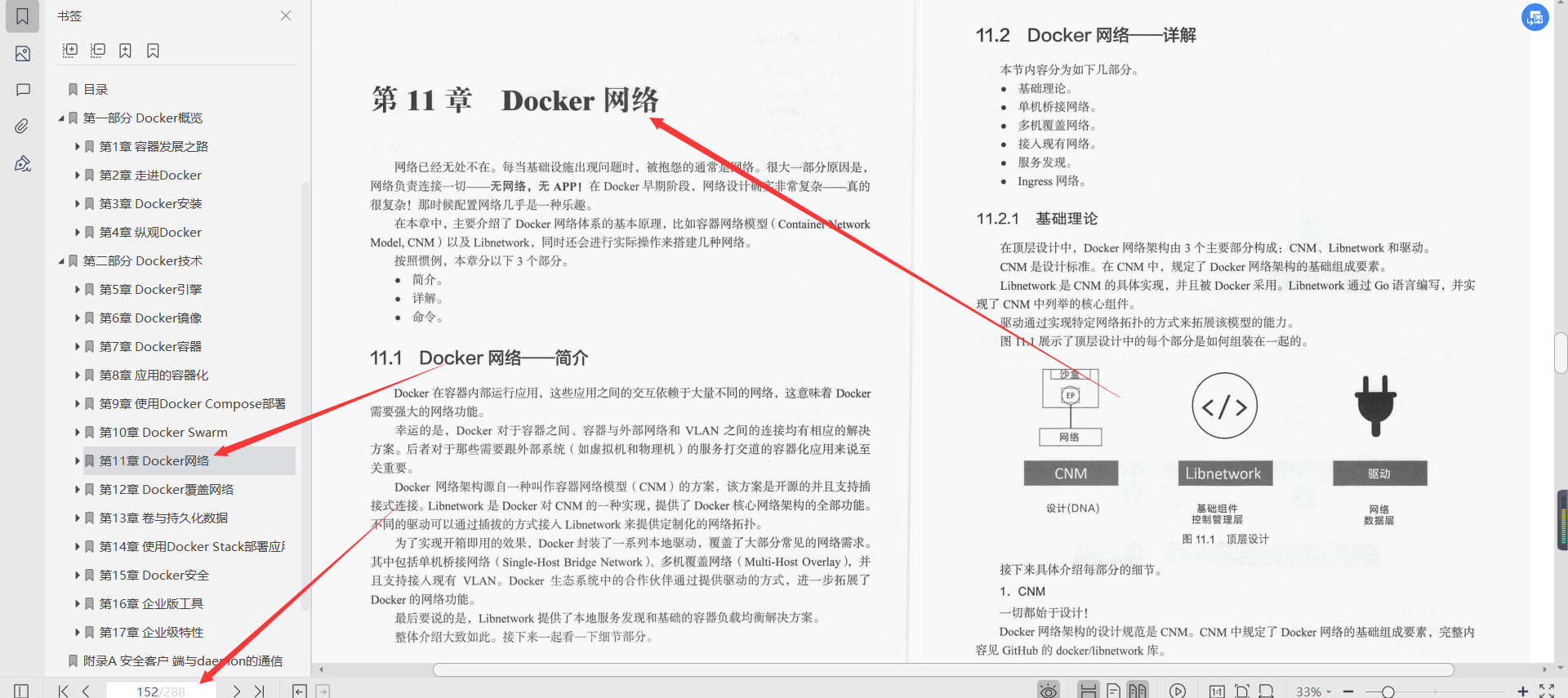Expand 第8章 应用的容器化 bookmark
The height and width of the screenshot is (698, 1568).
pos(78,376)
